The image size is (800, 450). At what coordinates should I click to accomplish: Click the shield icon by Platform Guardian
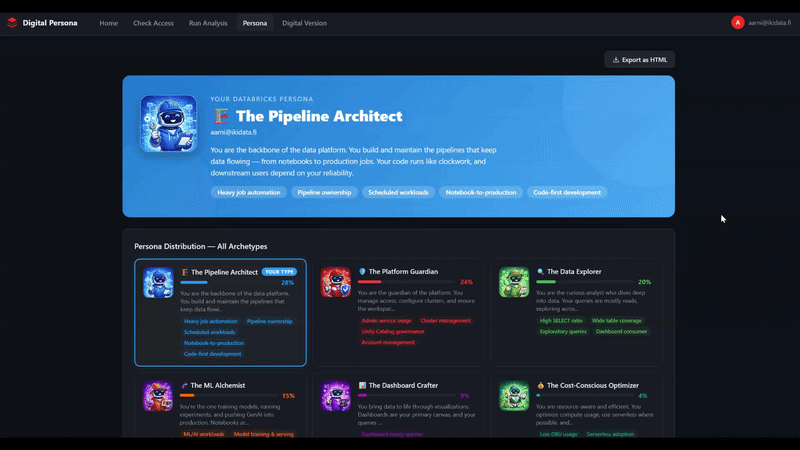coord(362,271)
